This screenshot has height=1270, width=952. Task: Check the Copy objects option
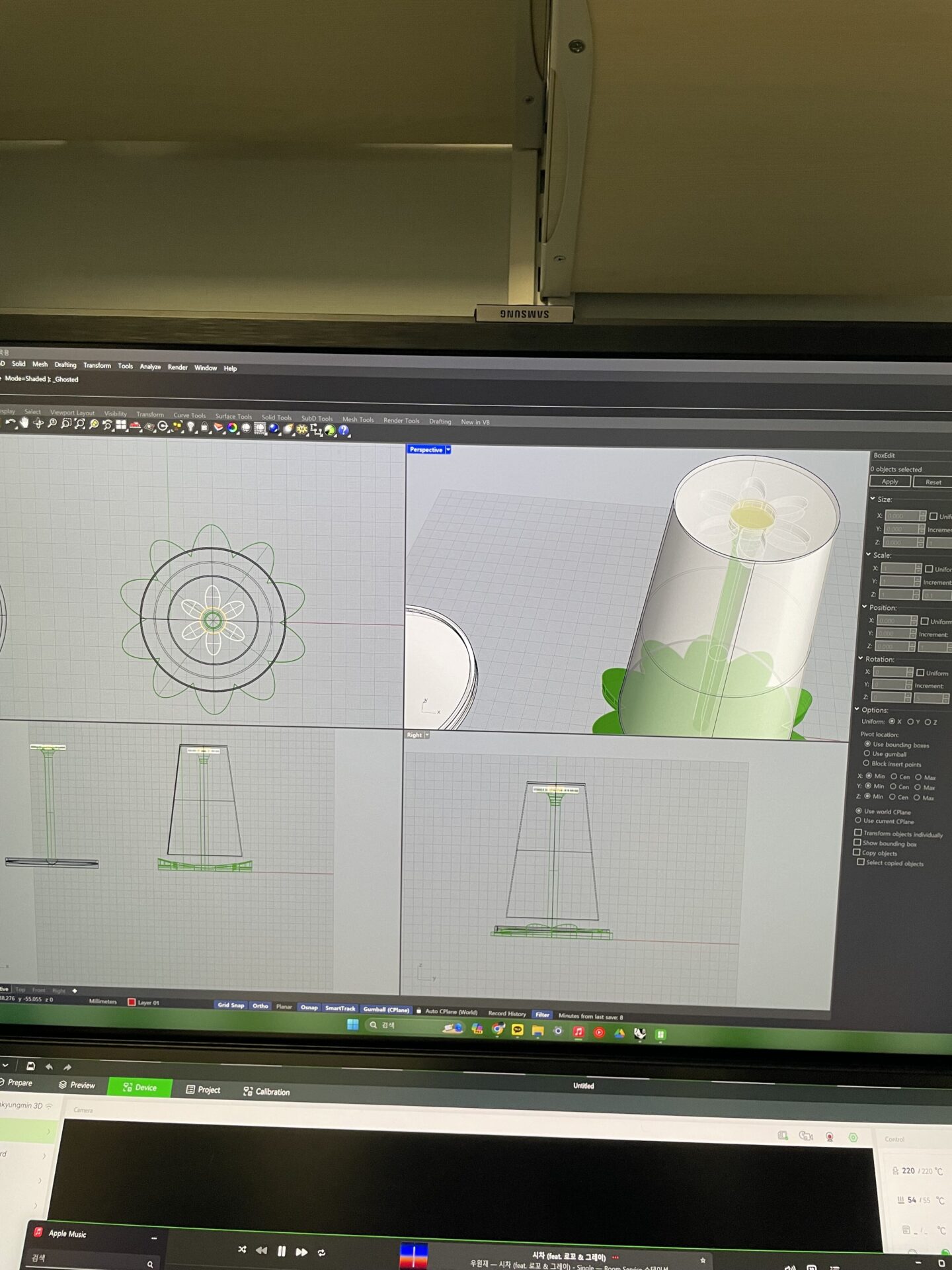tap(857, 853)
